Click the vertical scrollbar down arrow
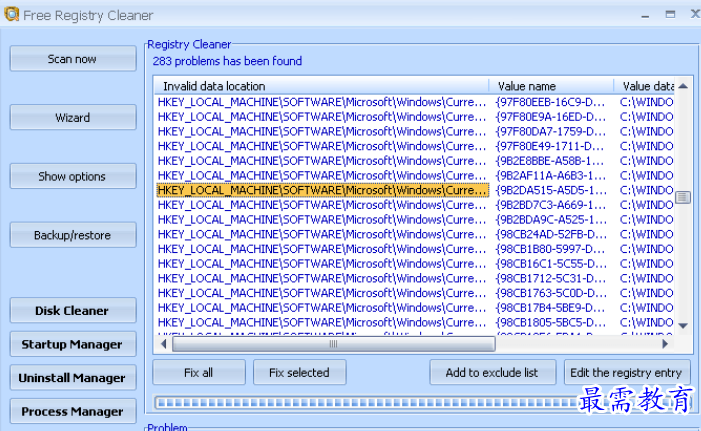Screen dimensions: 701x431 click(683, 326)
